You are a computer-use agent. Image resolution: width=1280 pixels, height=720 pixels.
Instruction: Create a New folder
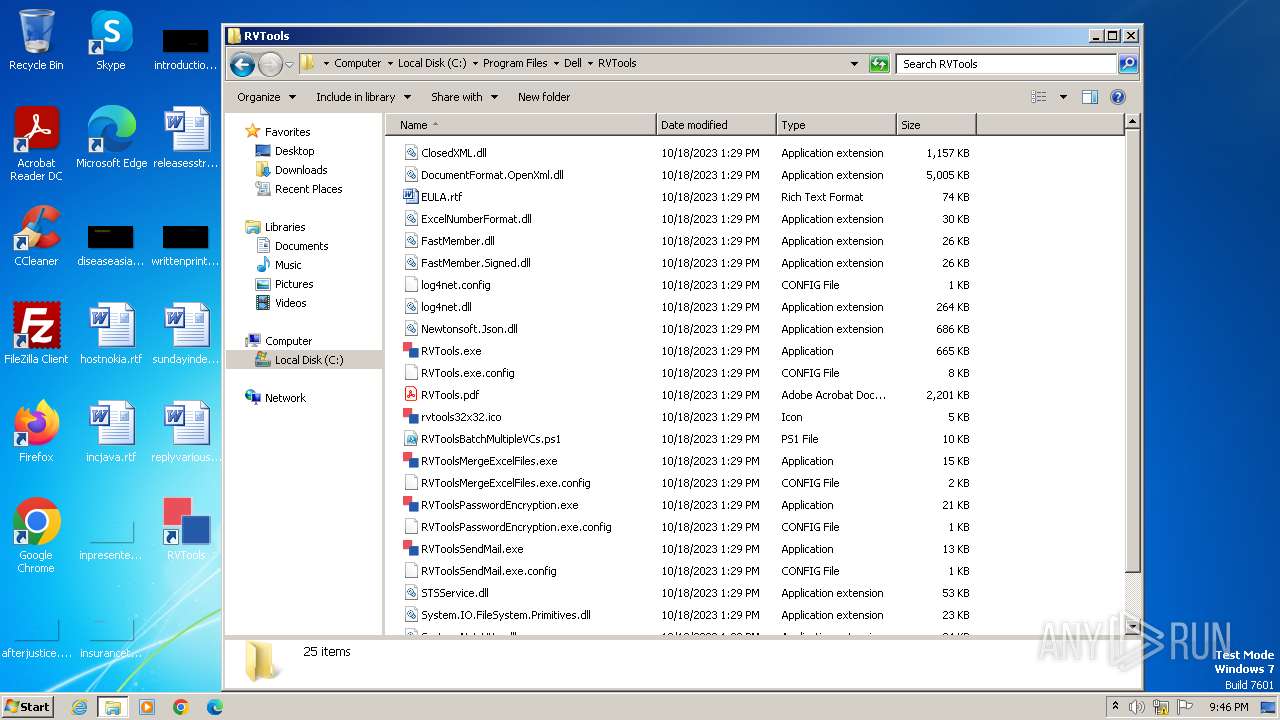pyautogui.click(x=544, y=97)
